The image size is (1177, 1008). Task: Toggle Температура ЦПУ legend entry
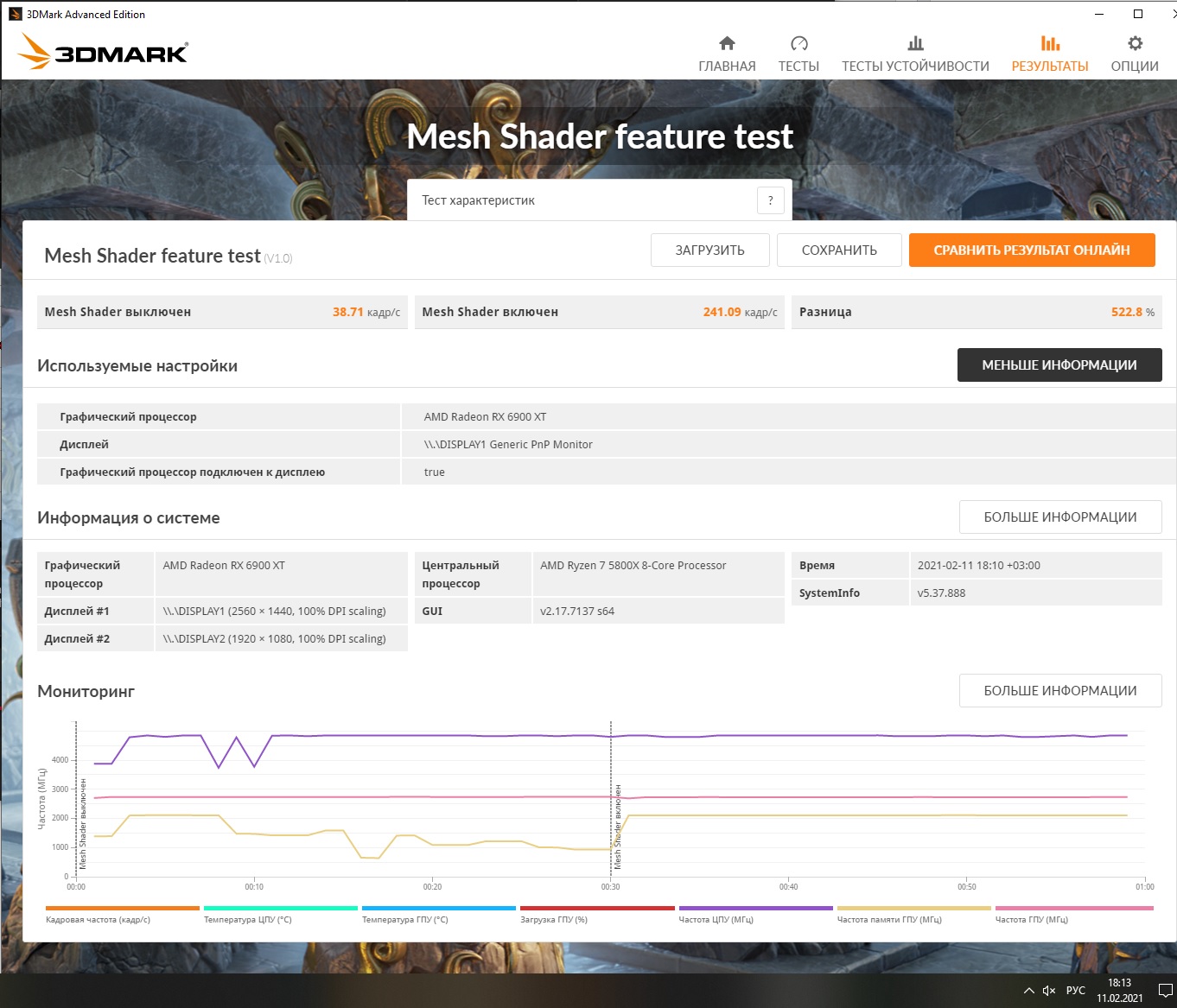coord(281,915)
